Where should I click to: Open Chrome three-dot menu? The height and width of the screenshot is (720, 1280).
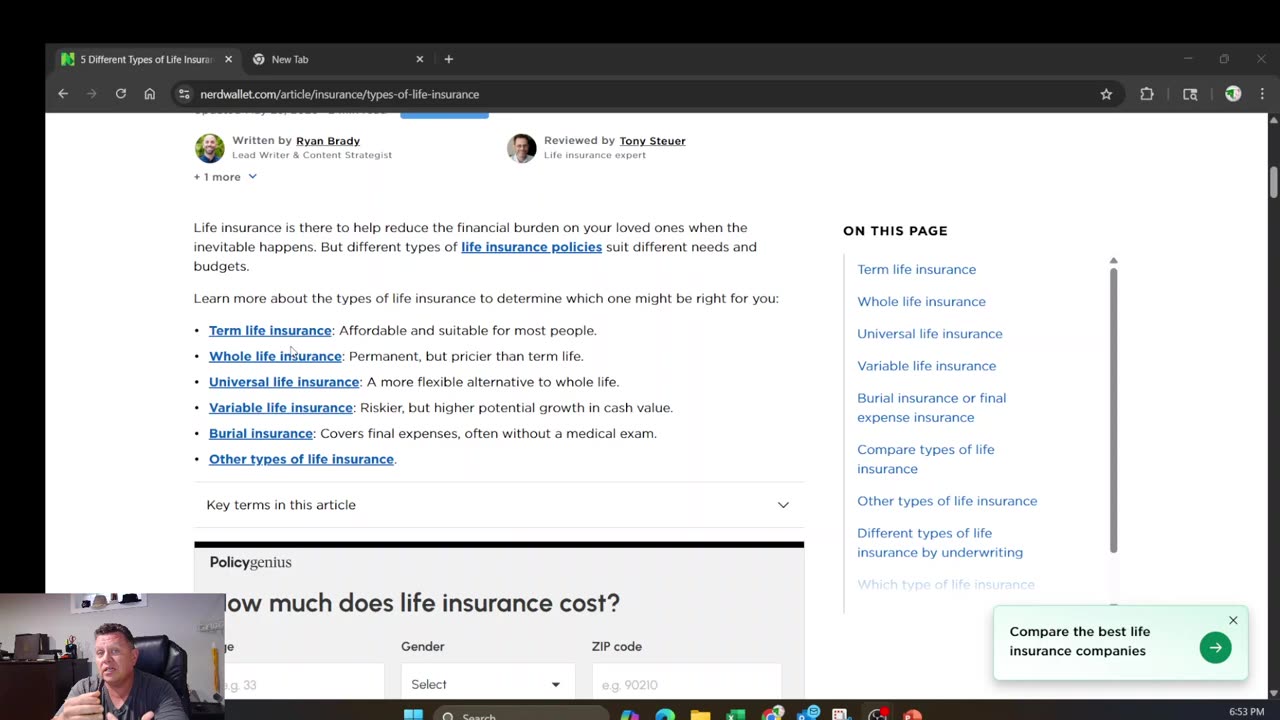coord(1262,94)
